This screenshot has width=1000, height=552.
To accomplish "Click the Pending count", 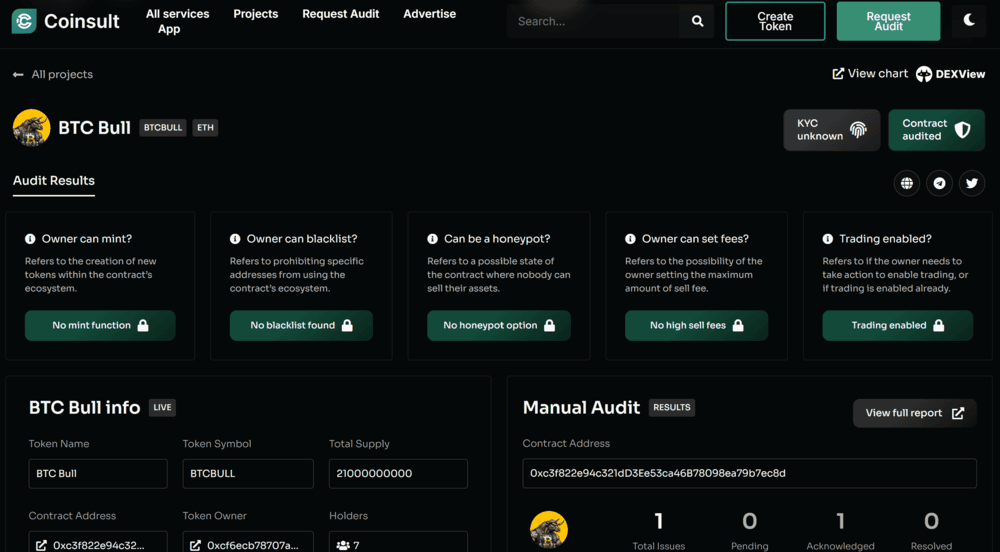I will [749, 521].
